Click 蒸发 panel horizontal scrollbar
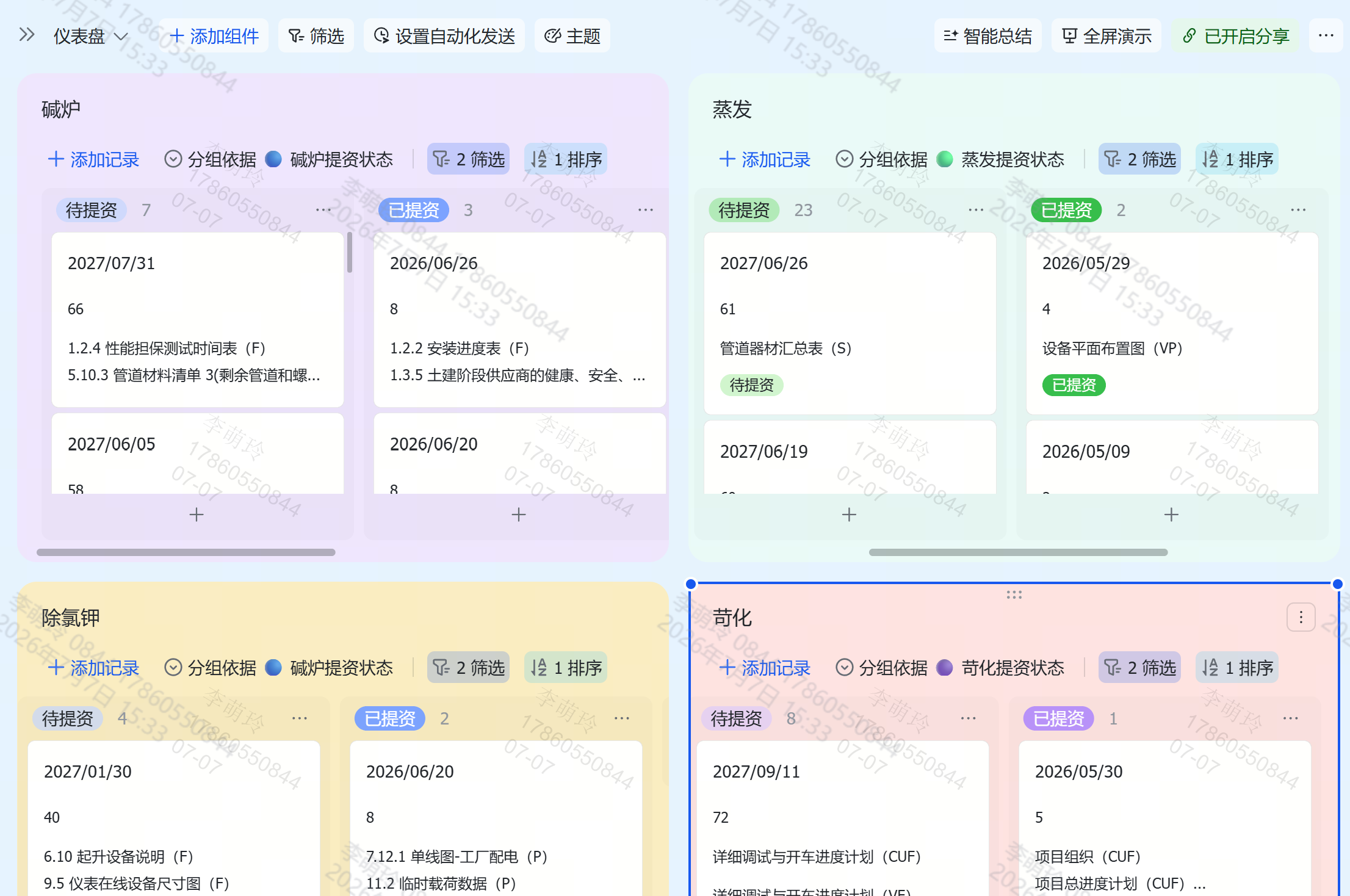The image size is (1350, 896). coord(1019,552)
